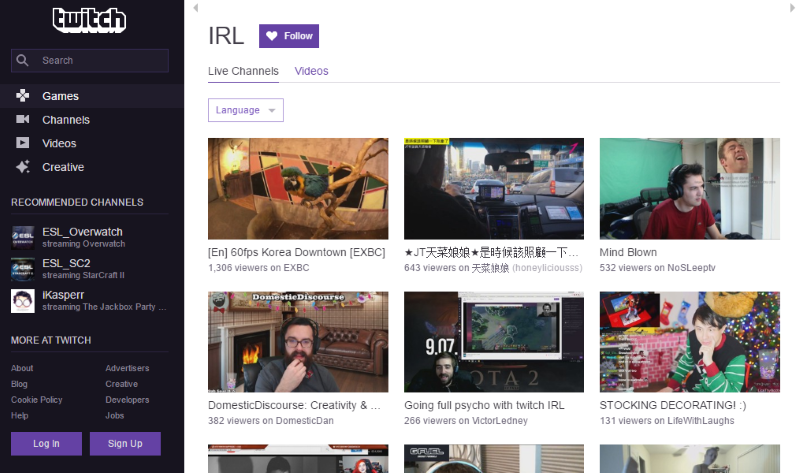
Task: Click title 'Mind Blown'
Action: pyautogui.click(x=628, y=252)
